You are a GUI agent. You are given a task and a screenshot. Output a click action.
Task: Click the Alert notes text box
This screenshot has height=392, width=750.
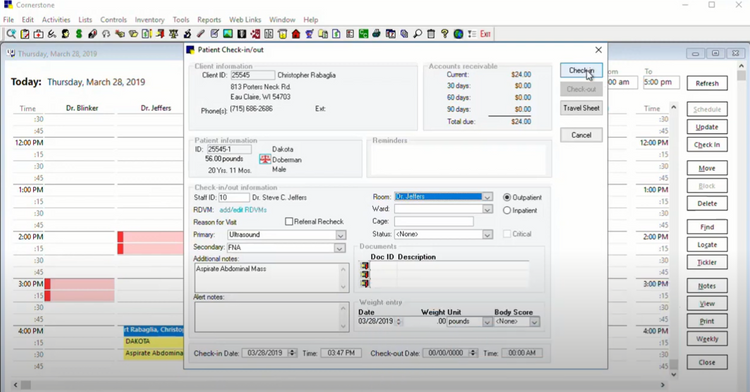pyautogui.click(x=272, y=316)
